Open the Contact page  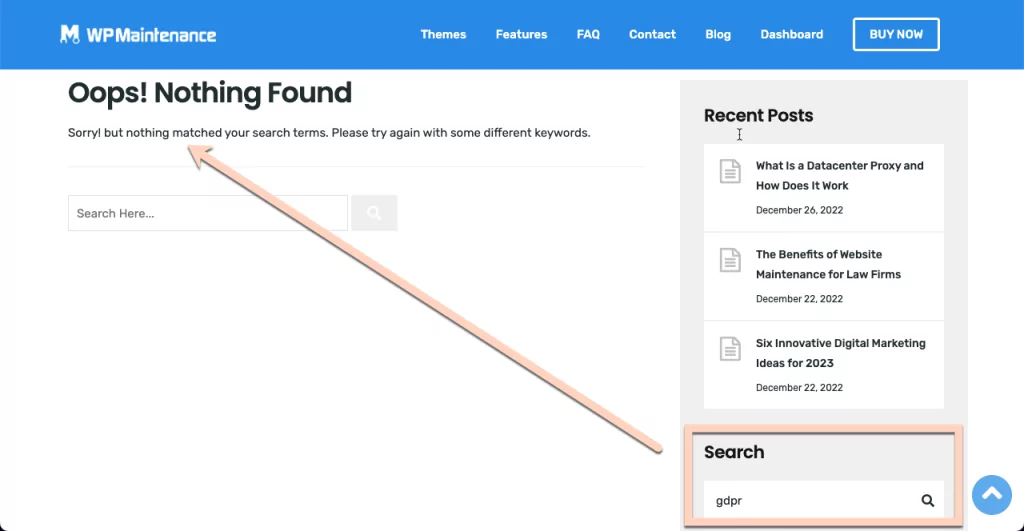coord(652,35)
